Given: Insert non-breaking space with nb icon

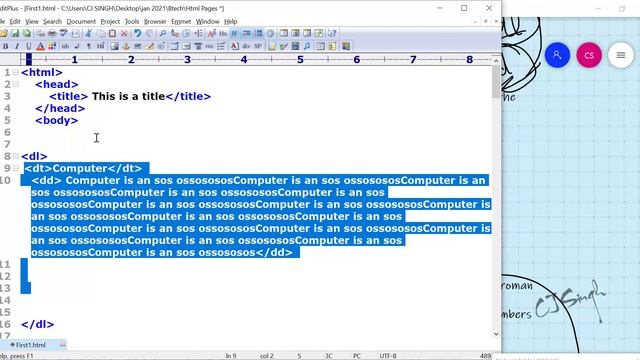Looking at the screenshot, I should pyautogui.click(x=65, y=47).
